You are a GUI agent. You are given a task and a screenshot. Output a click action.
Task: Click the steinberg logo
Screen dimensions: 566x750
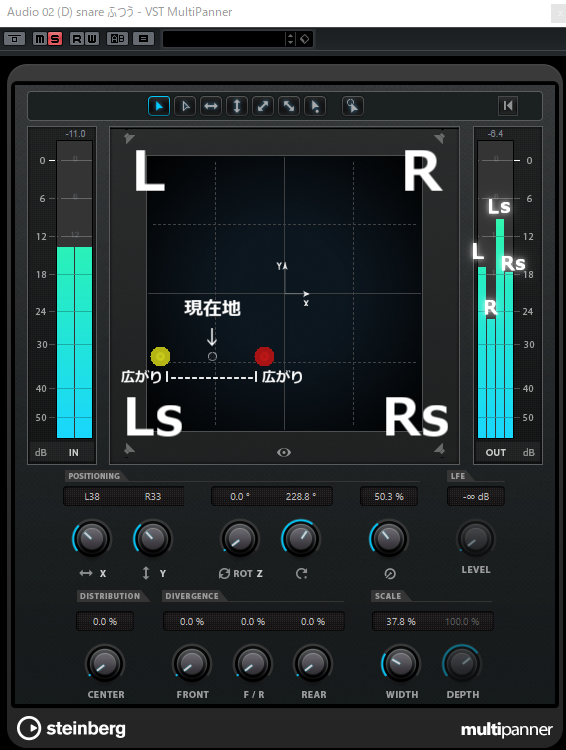[x=71, y=728]
